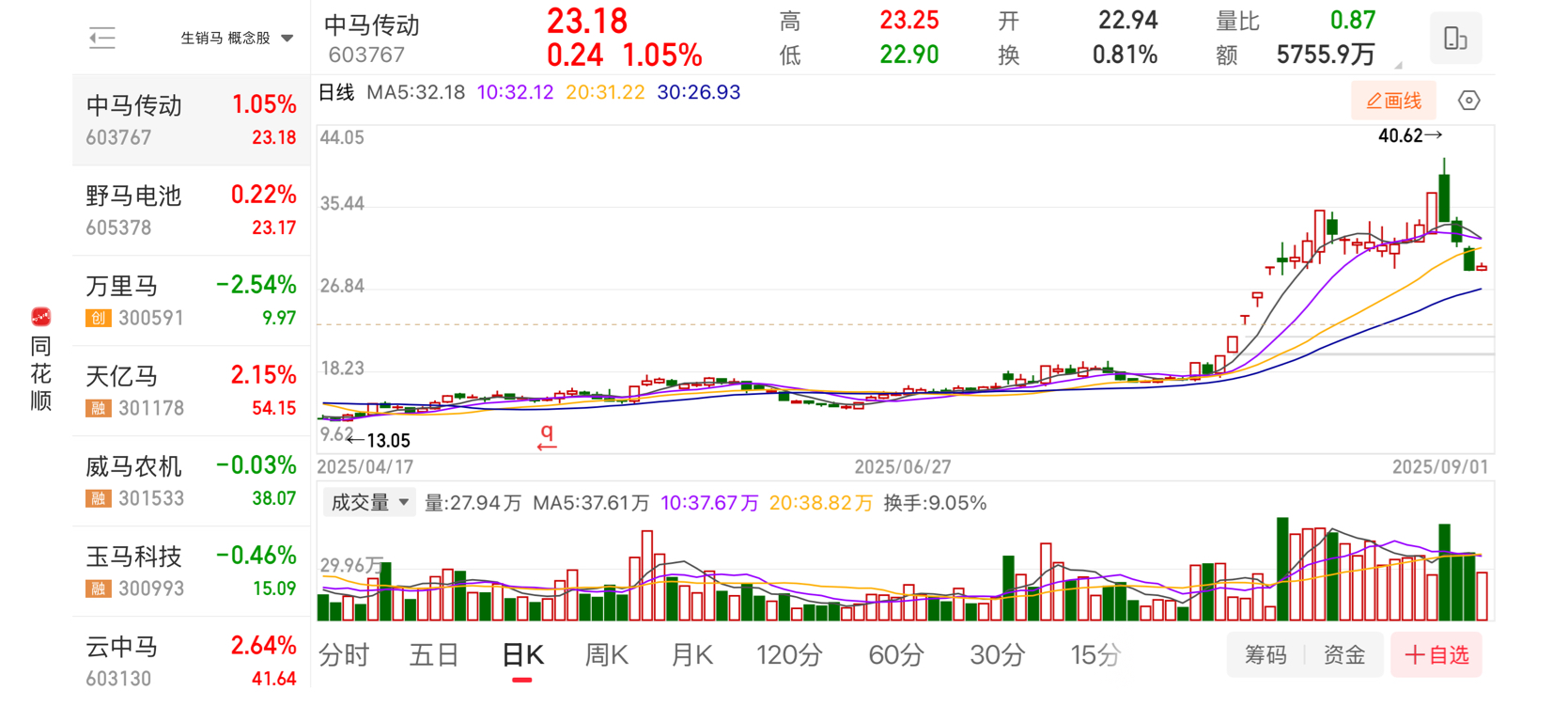
Task: Click the high price 23.25 value
Action: [908, 20]
